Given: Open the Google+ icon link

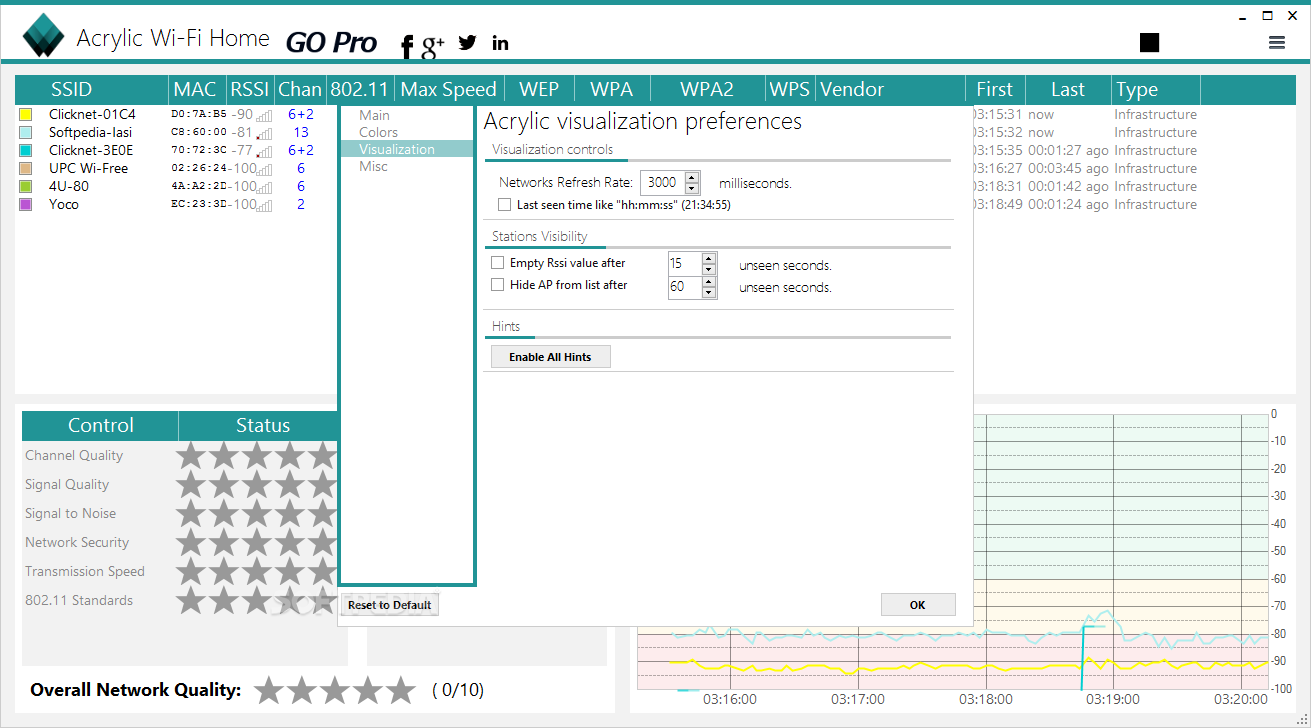Looking at the screenshot, I should (433, 45).
